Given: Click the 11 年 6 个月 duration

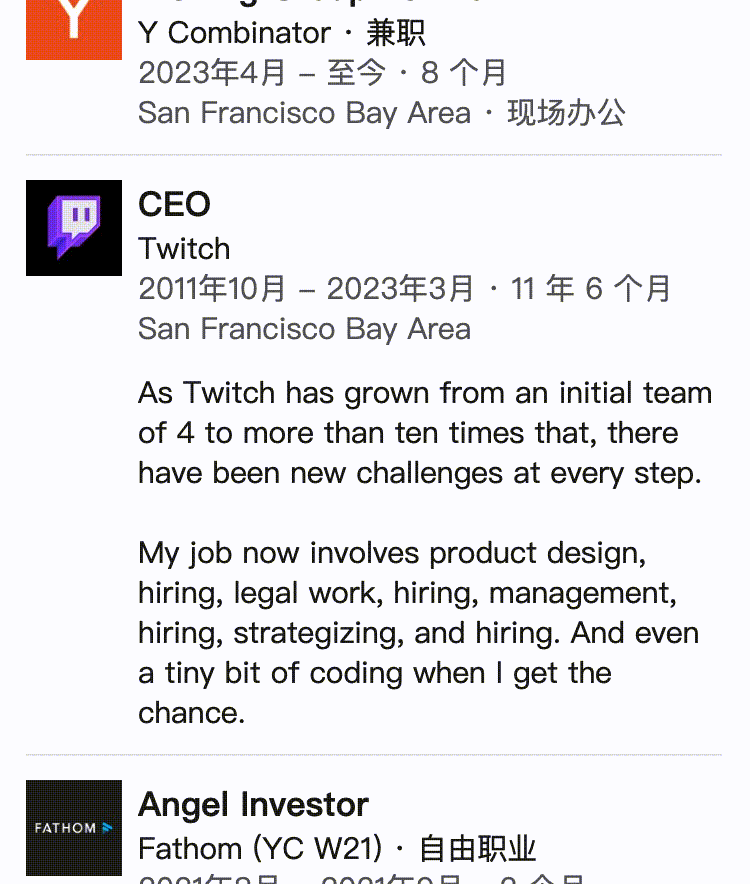Looking at the screenshot, I should pyautogui.click(x=590, y=289).
